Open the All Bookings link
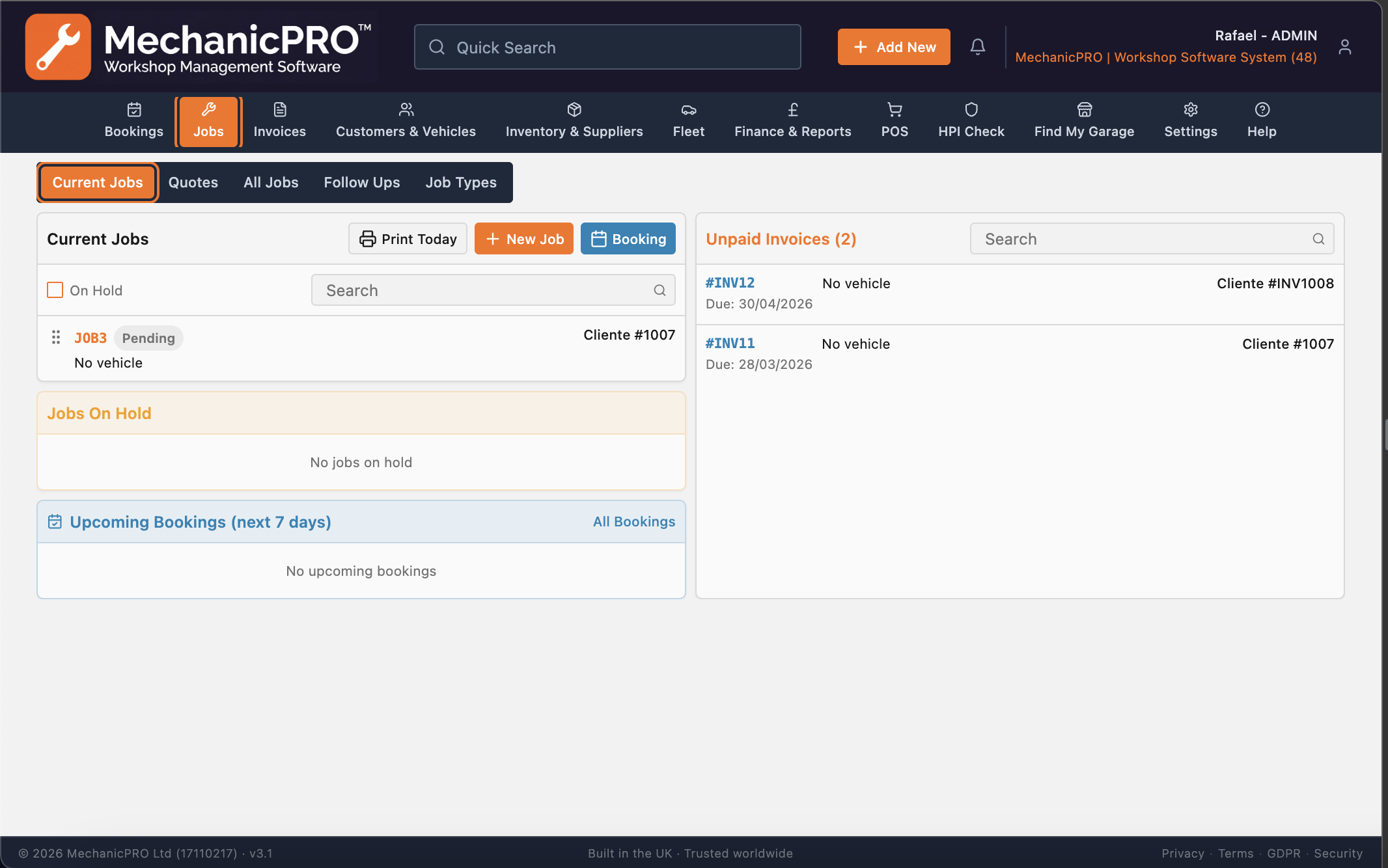 [x=634, y=521]
